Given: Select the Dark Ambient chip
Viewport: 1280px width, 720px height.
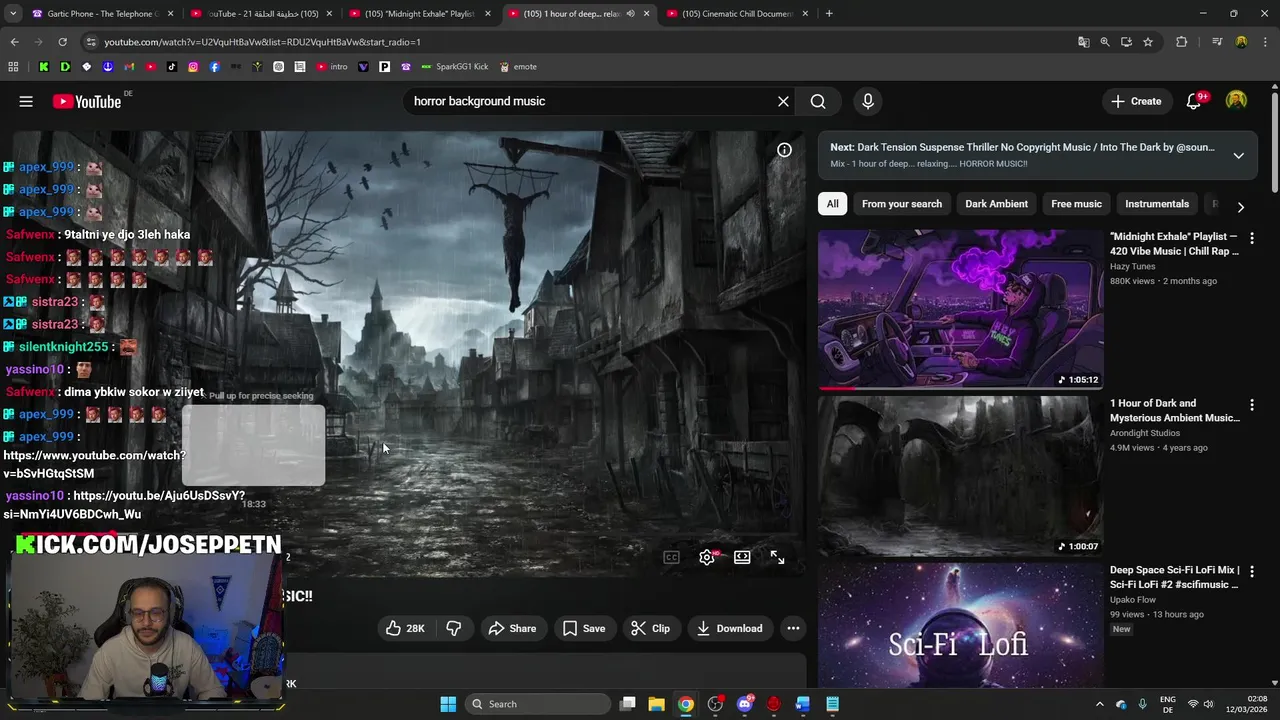Looking at the screenshot, I should click(996, 204).
